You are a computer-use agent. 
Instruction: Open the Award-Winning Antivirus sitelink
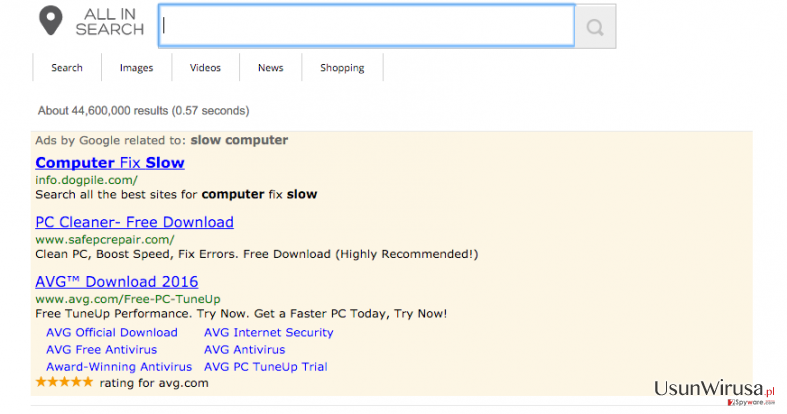pyautogui.click(x=119, y=366)
